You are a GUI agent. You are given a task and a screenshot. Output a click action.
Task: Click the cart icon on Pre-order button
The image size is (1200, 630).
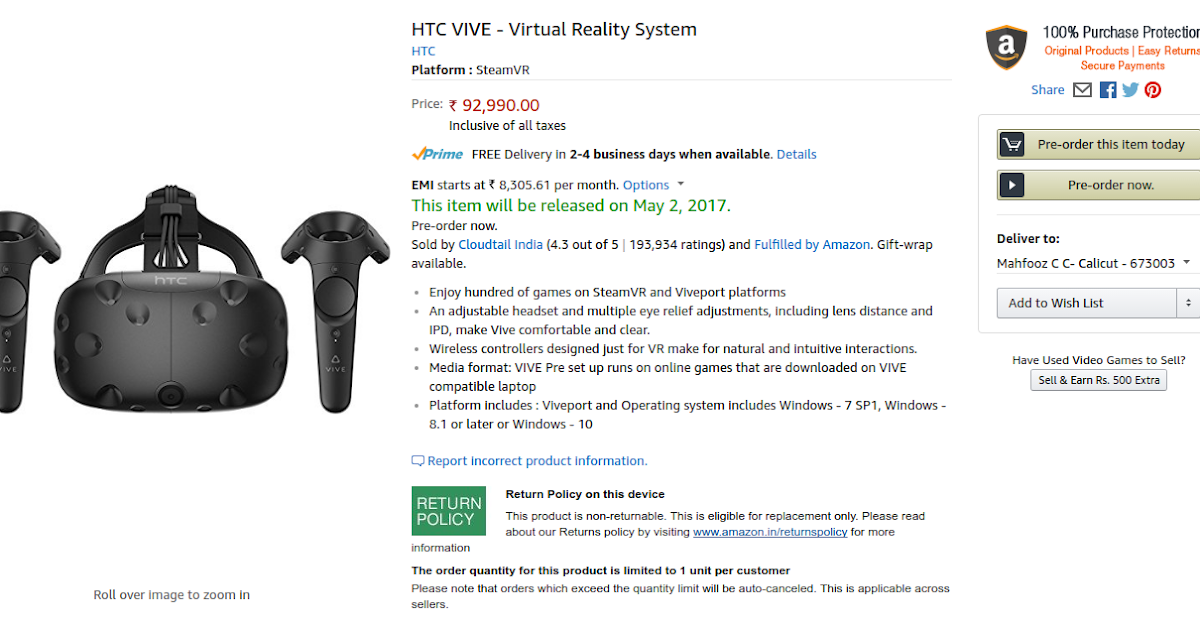tap(1012, 145)
